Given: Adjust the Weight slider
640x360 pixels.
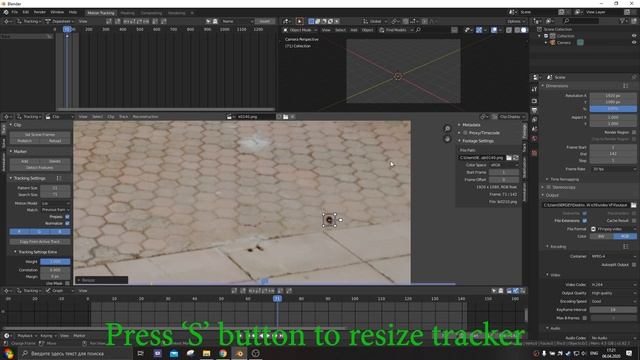Looking at the screenshot, I should (55, 262).
